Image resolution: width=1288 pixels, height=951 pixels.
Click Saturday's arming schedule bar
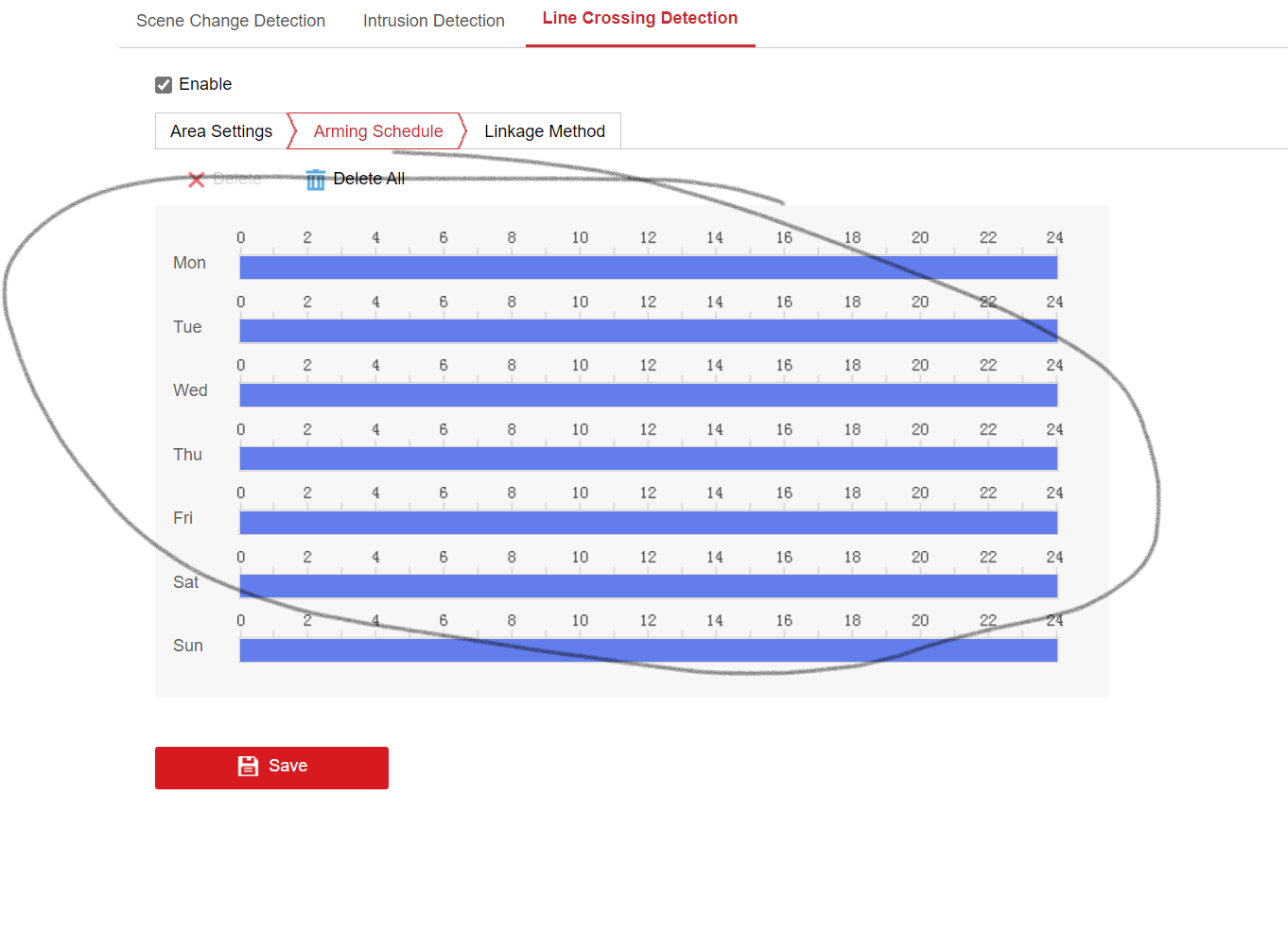648,586
